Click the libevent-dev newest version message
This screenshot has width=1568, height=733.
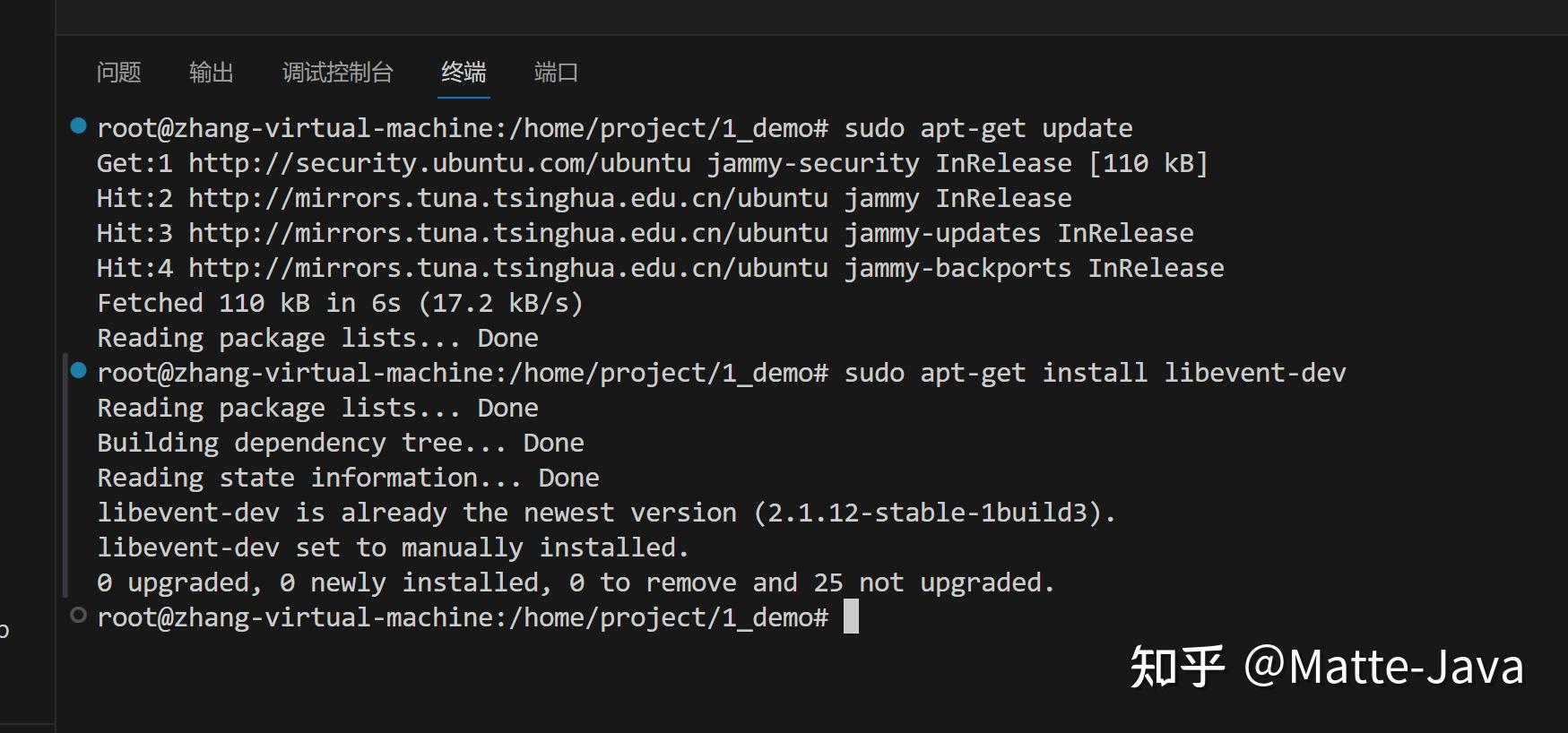tap(606, 512)
